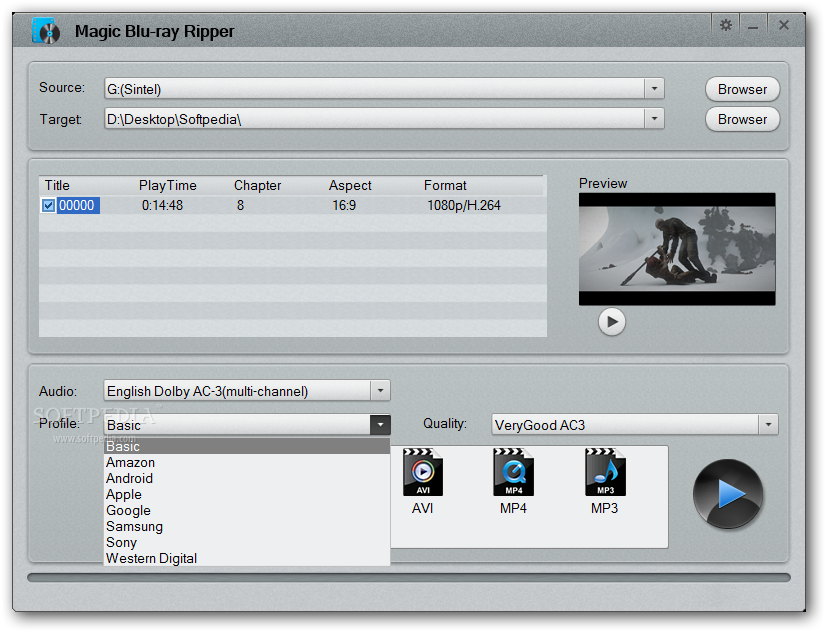Click the PlayTime column header
This screenshot has width=826, height=632.
pyautogui.click(x=168, y=185)
